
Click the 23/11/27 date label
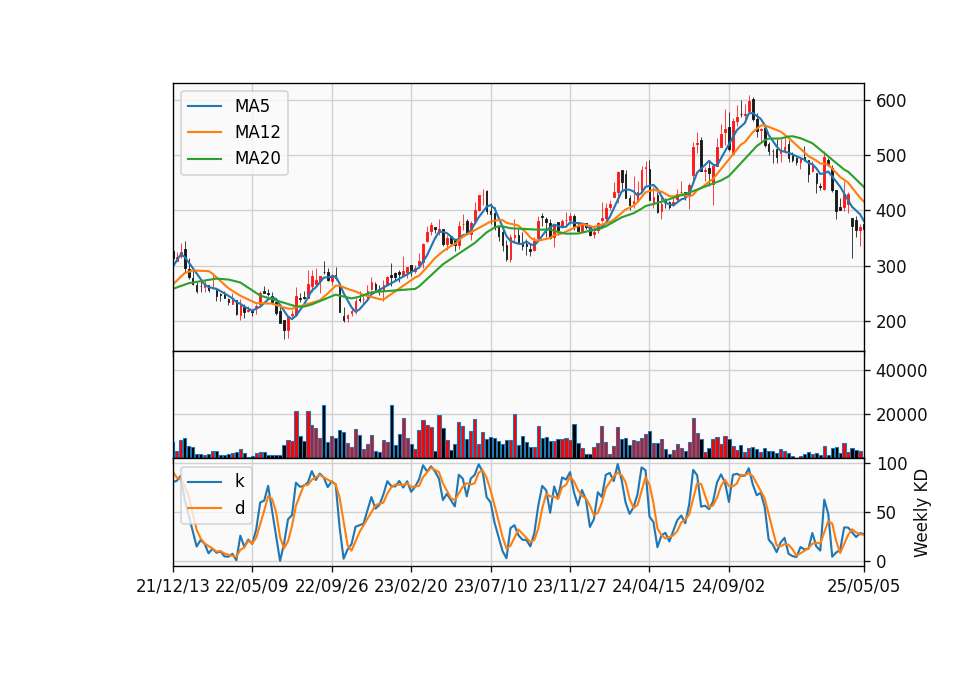570,586
